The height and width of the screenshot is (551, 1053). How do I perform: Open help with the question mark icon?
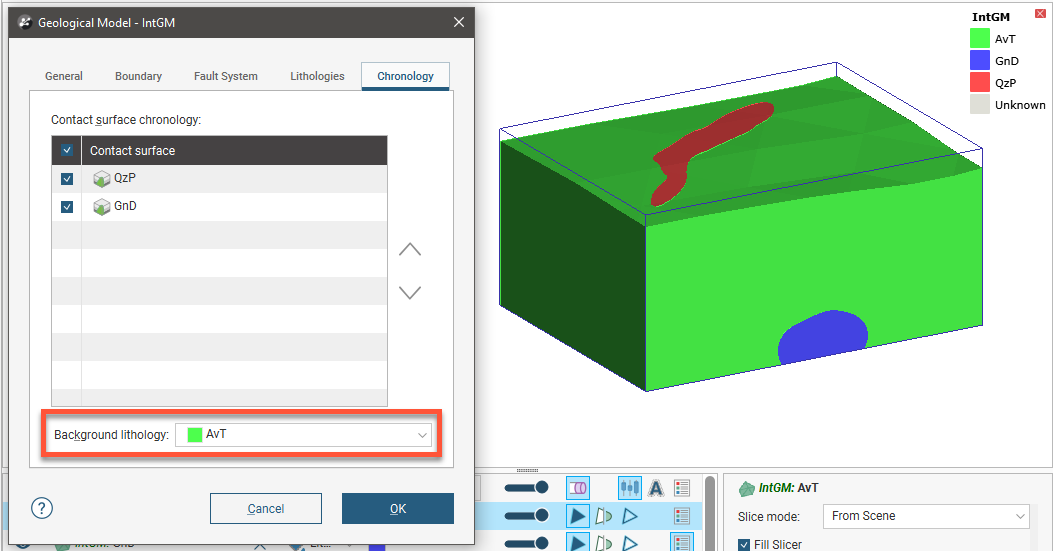click(x=41, y=508)
